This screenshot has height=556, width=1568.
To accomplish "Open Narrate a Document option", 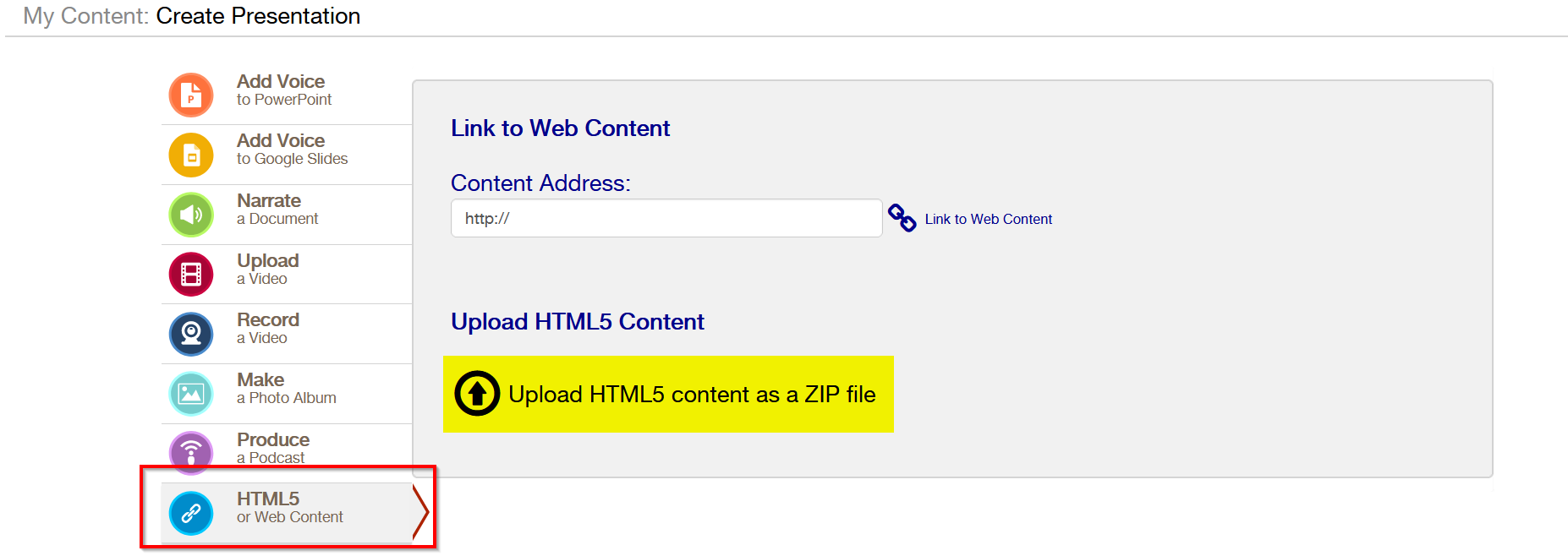I will [277, 209].
